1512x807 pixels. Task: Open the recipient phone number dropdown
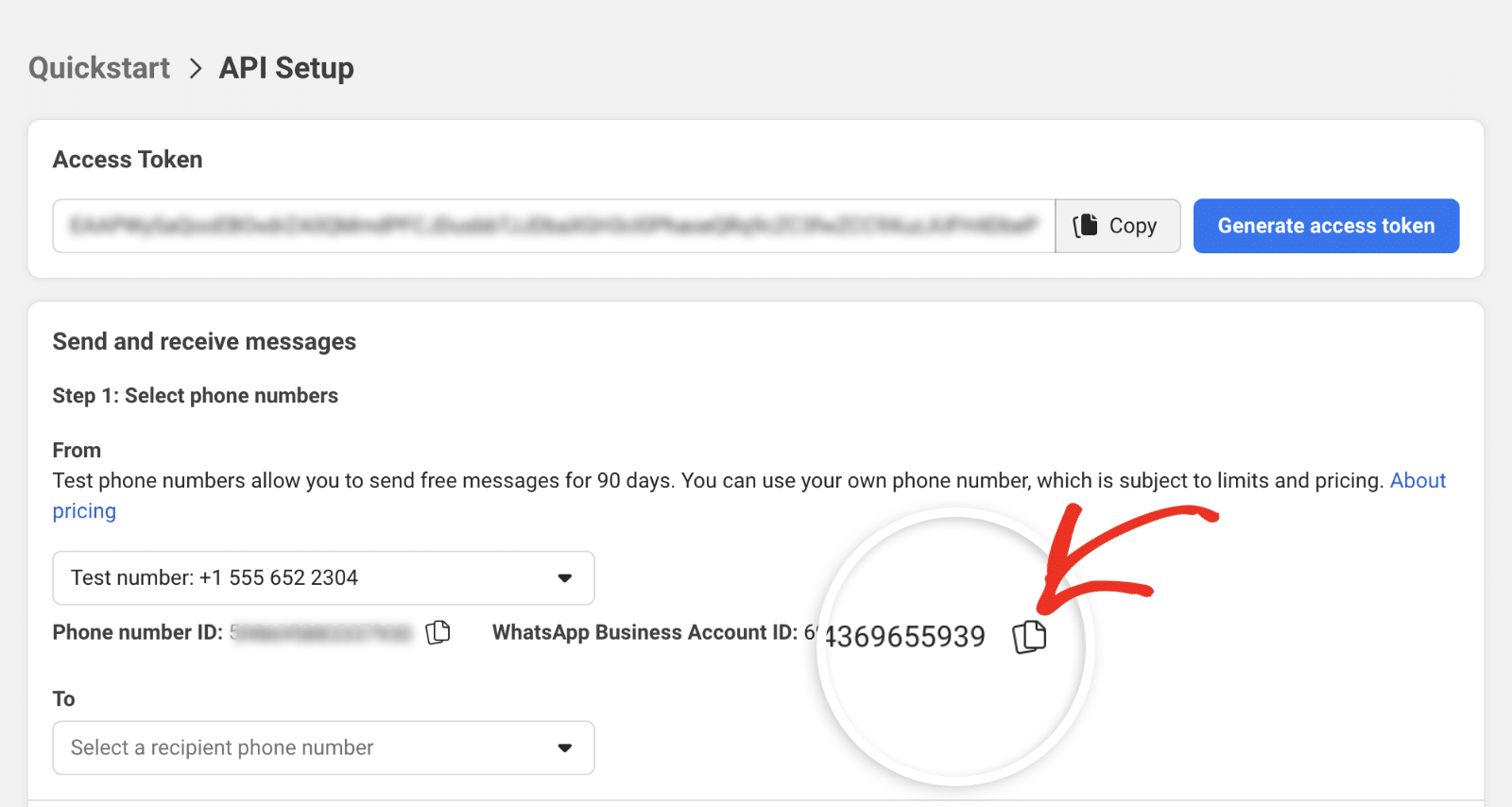(x=323, y=747)
